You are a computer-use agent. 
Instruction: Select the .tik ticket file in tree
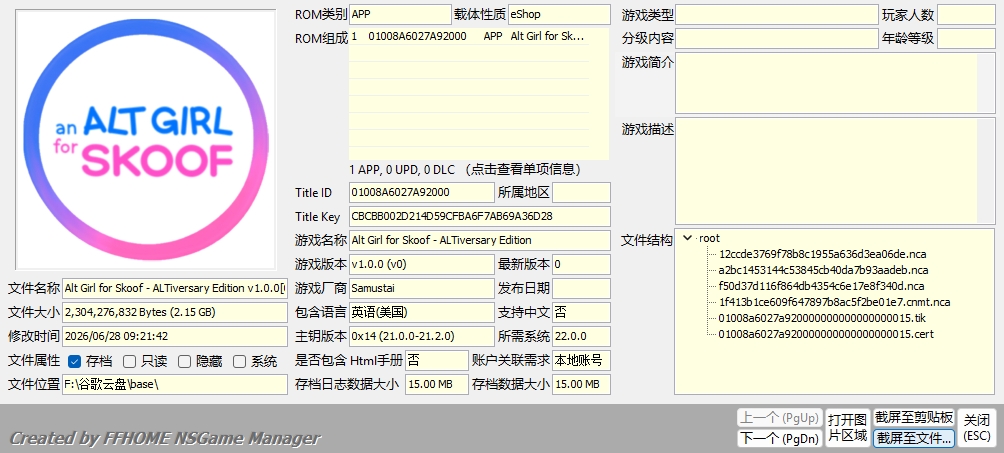[x=822, y=318]
